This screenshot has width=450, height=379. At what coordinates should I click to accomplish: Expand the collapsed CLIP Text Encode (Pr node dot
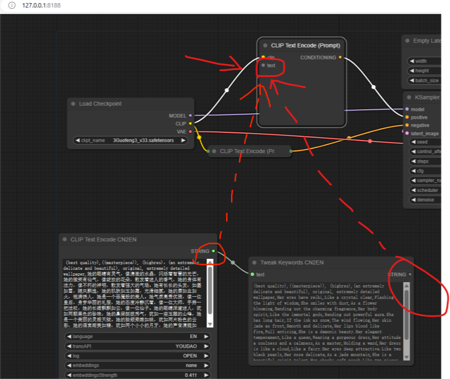pyautogui.click(x=214, y=151)
